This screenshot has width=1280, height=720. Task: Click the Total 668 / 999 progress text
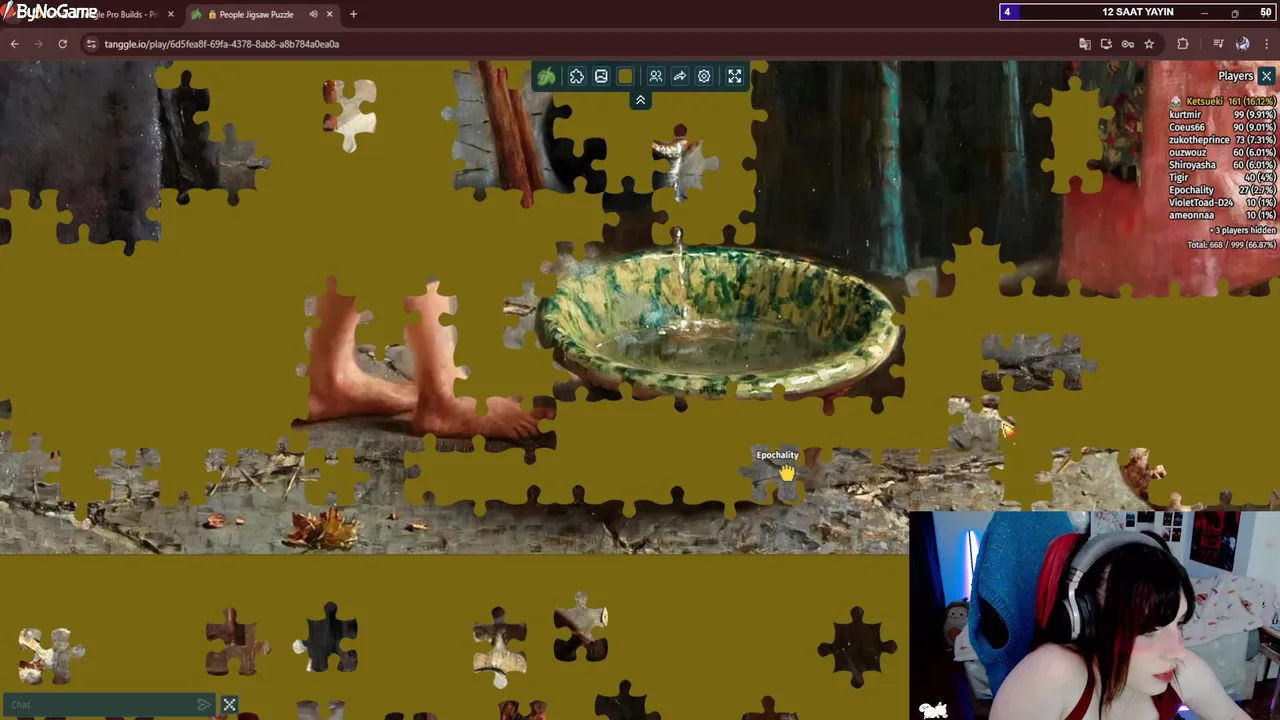pyautogui.click(x=1231, y=245)
